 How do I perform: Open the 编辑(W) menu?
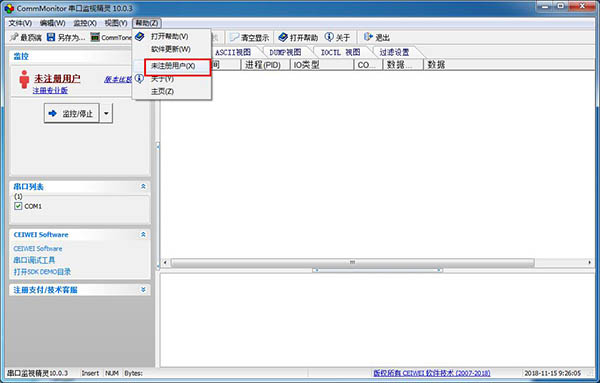point(52,23)
